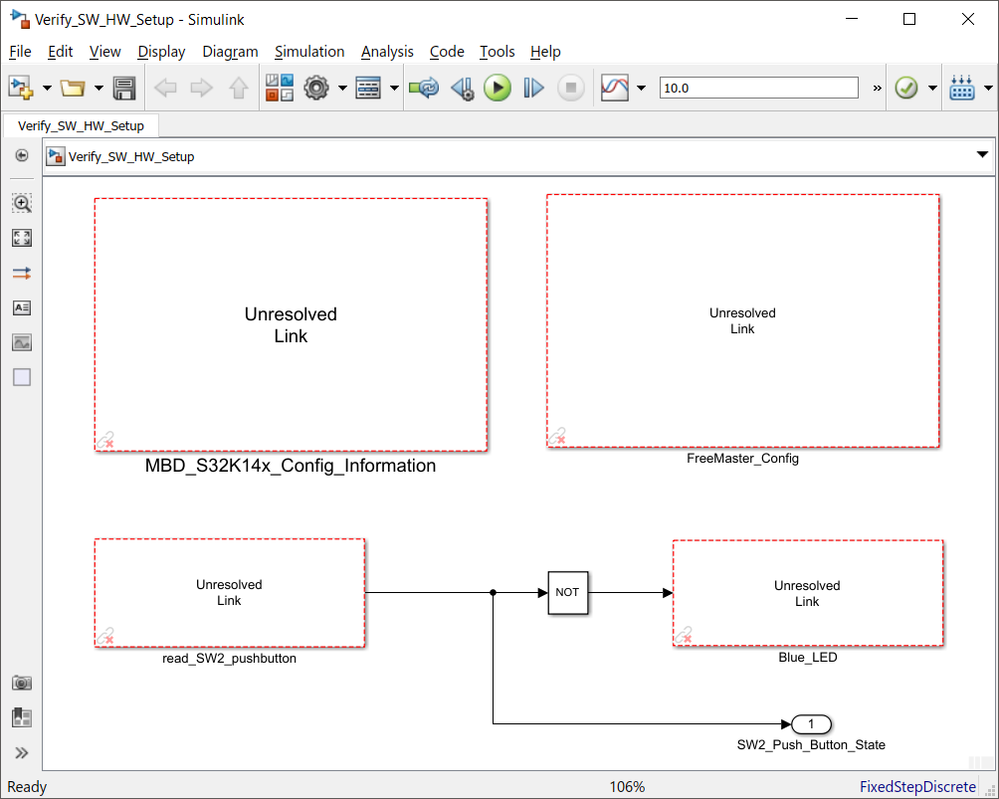The width and height of the screenshot is (999, 799).
Task: Expand the Open recent files arrow
Action: [x=99, y=88]
